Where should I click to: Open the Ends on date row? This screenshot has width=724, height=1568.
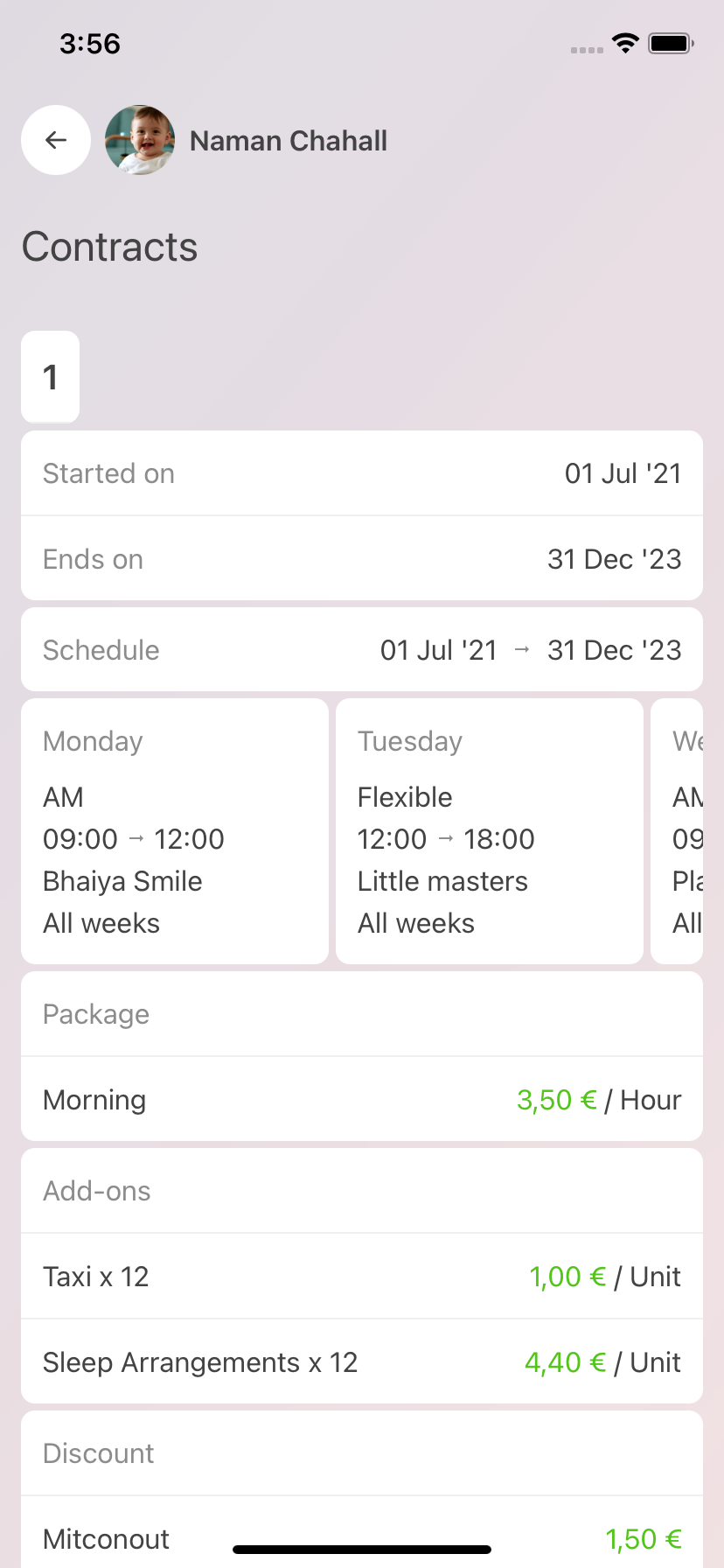tap(362, 559)
